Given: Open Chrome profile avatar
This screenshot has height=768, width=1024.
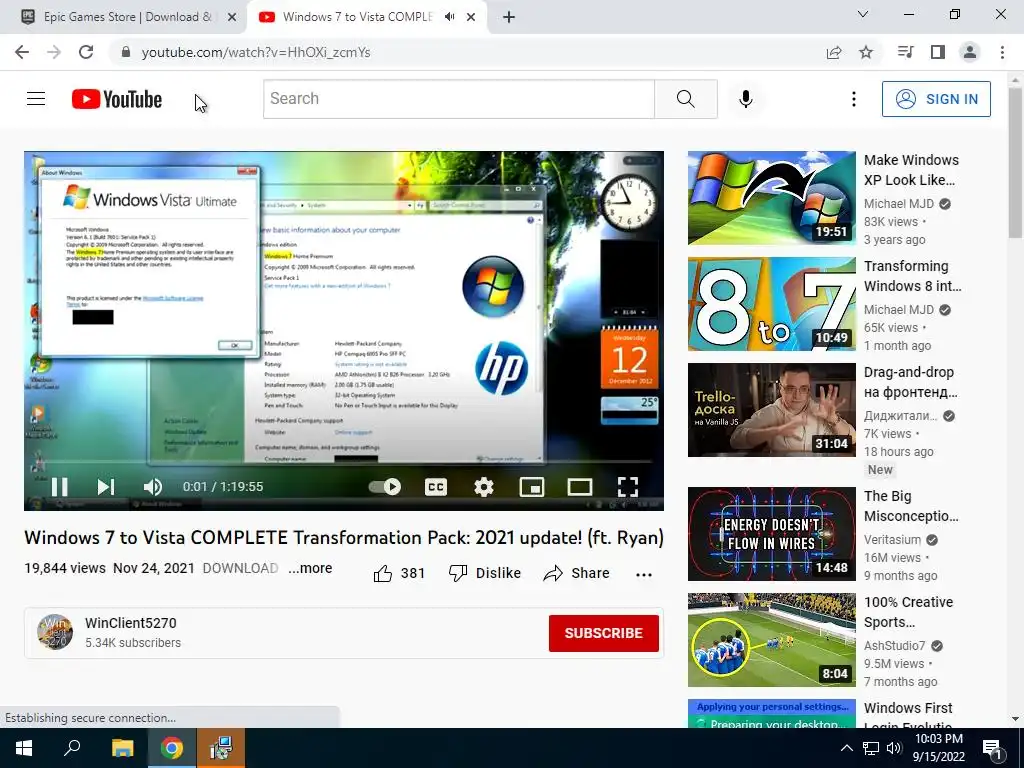Looking at the screenshot, I should pyautogui.click(x=970, y=52).
